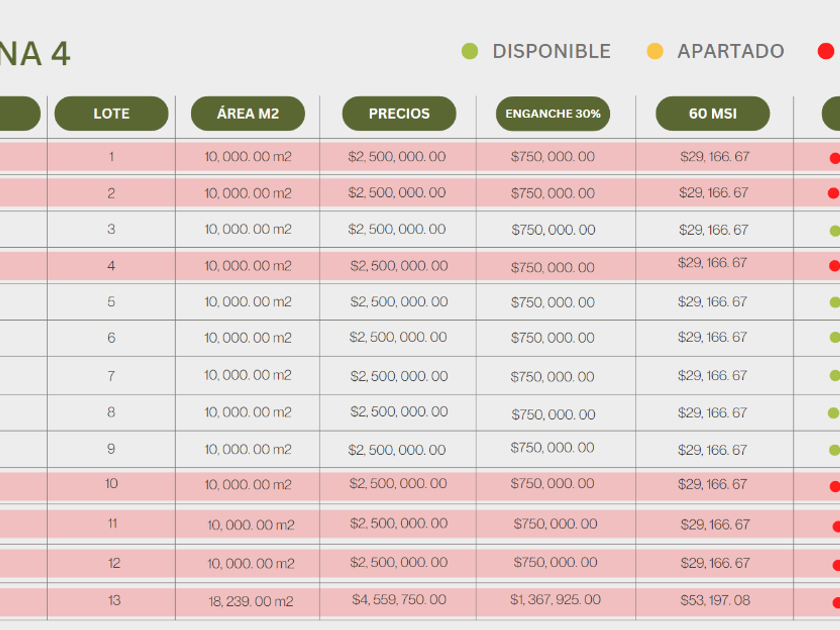Viewport: 840px width, 630px height.
Task: Click the ÁREA M2 column header
Action: coord(248,114)
